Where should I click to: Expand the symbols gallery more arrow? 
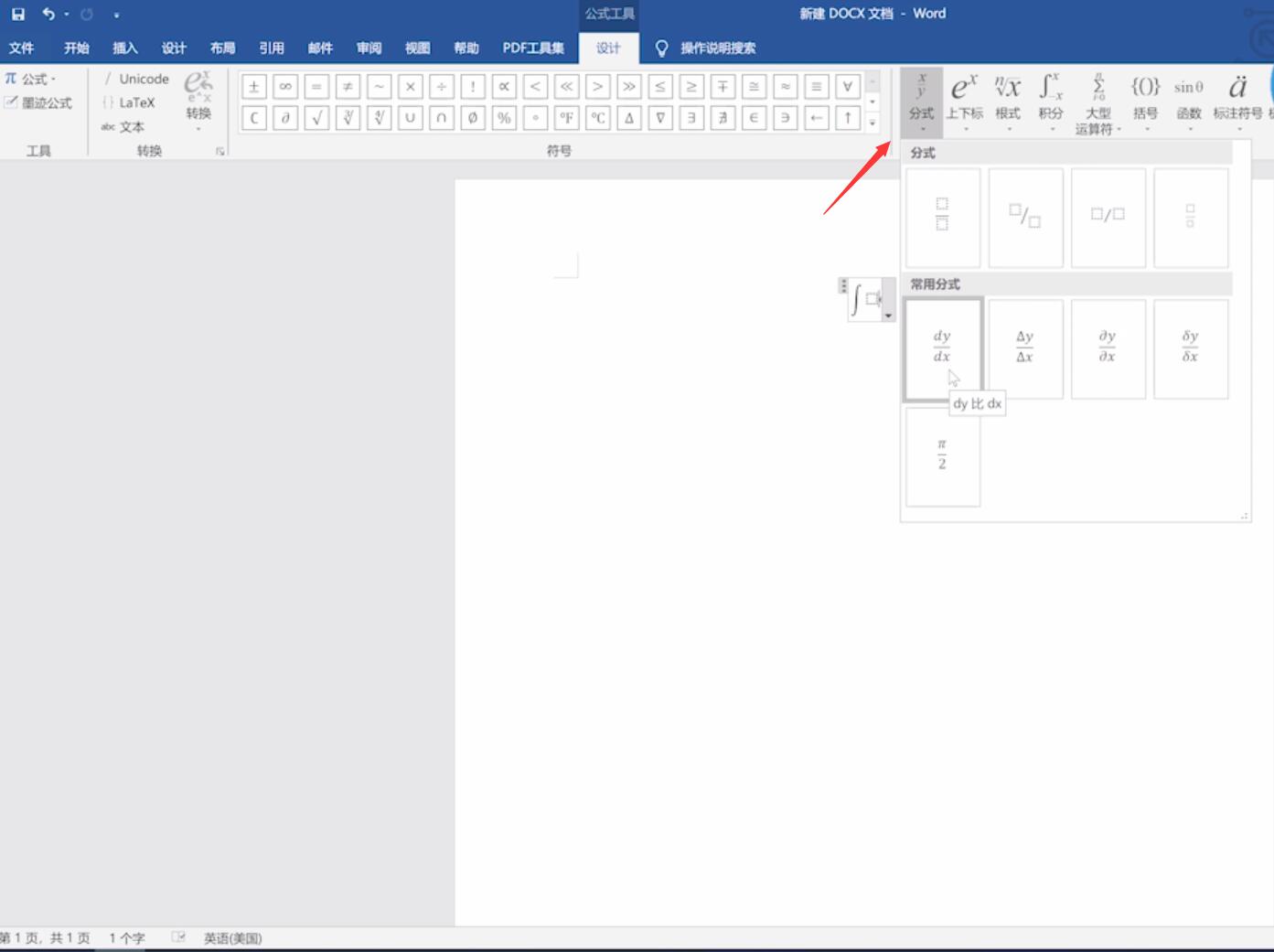(873, 123)
